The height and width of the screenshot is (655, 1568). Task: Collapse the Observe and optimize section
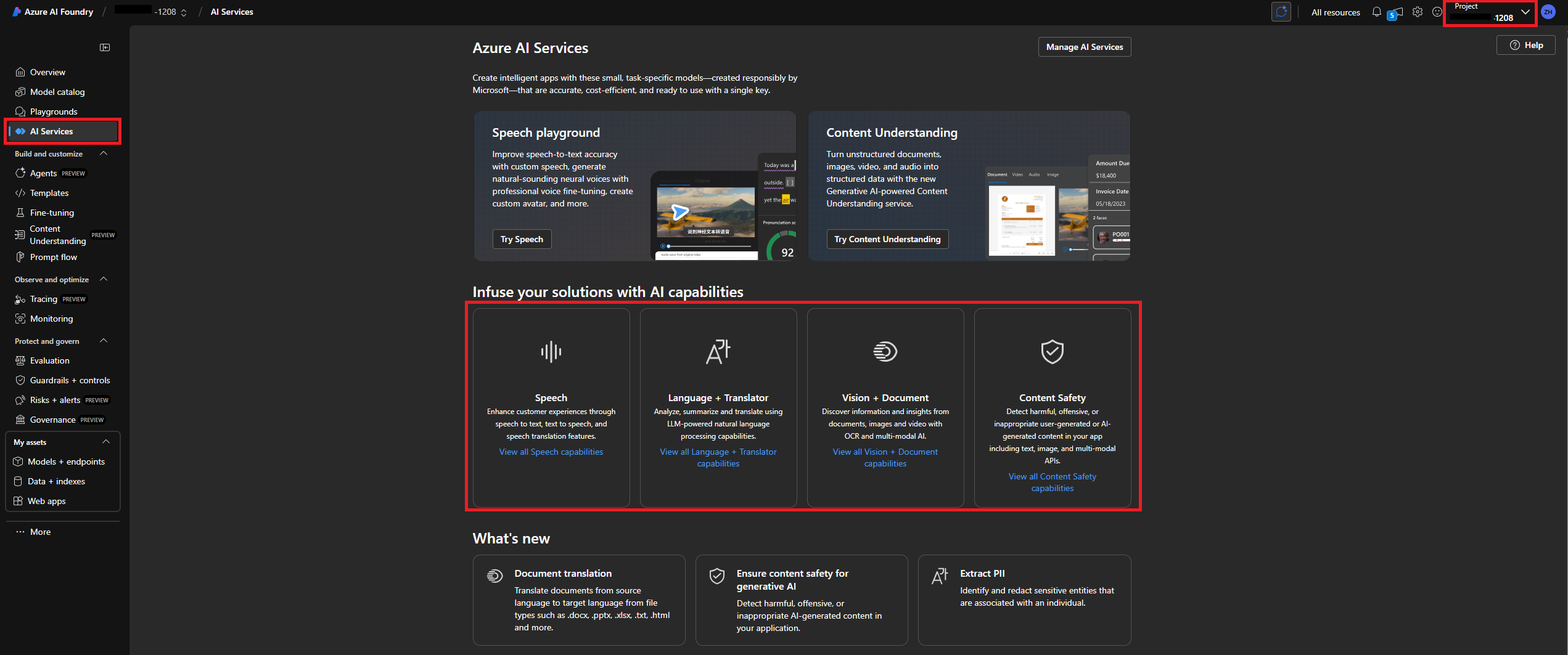(104, 279)
